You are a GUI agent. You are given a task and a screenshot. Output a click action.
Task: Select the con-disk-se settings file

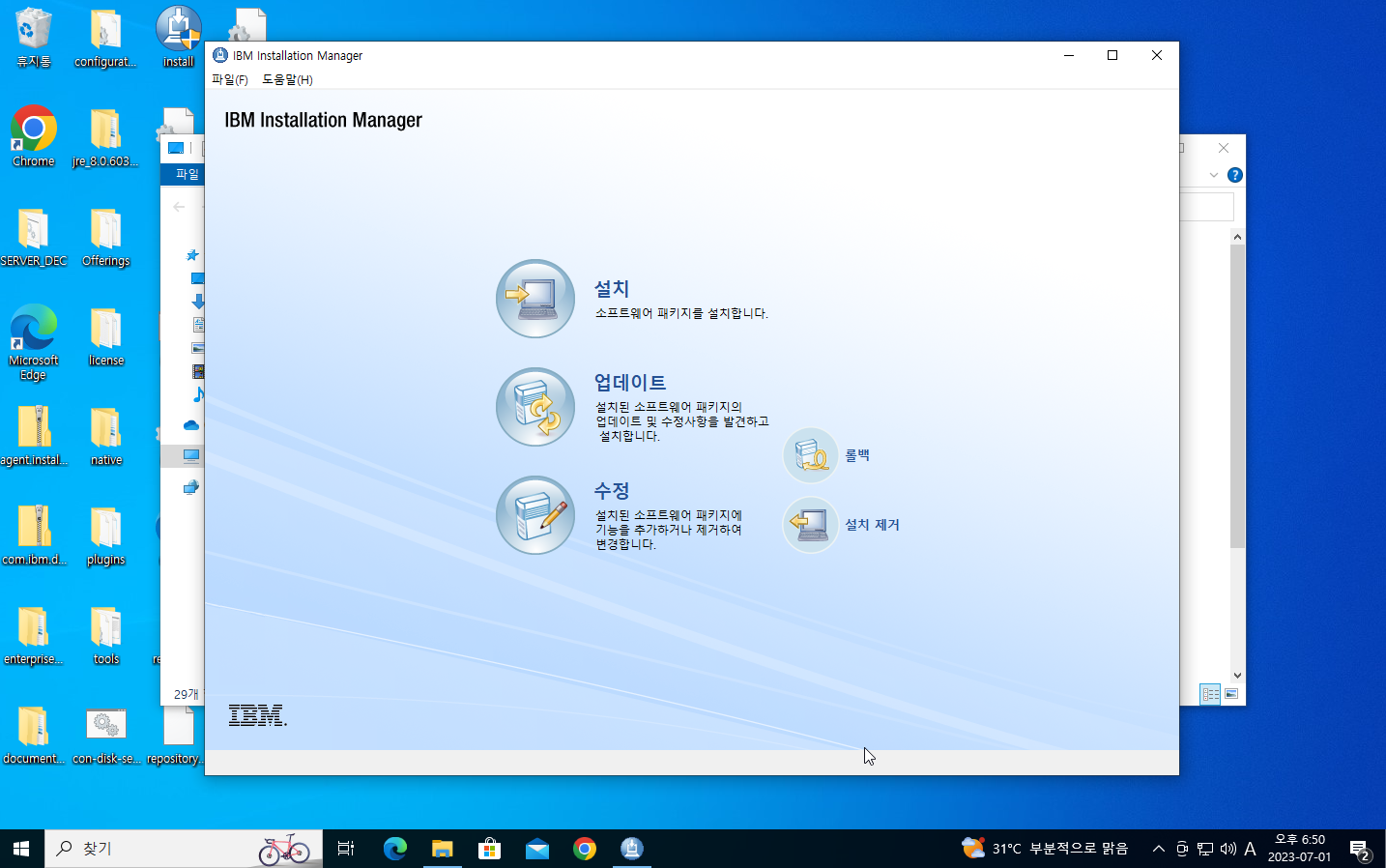[105, 736]
